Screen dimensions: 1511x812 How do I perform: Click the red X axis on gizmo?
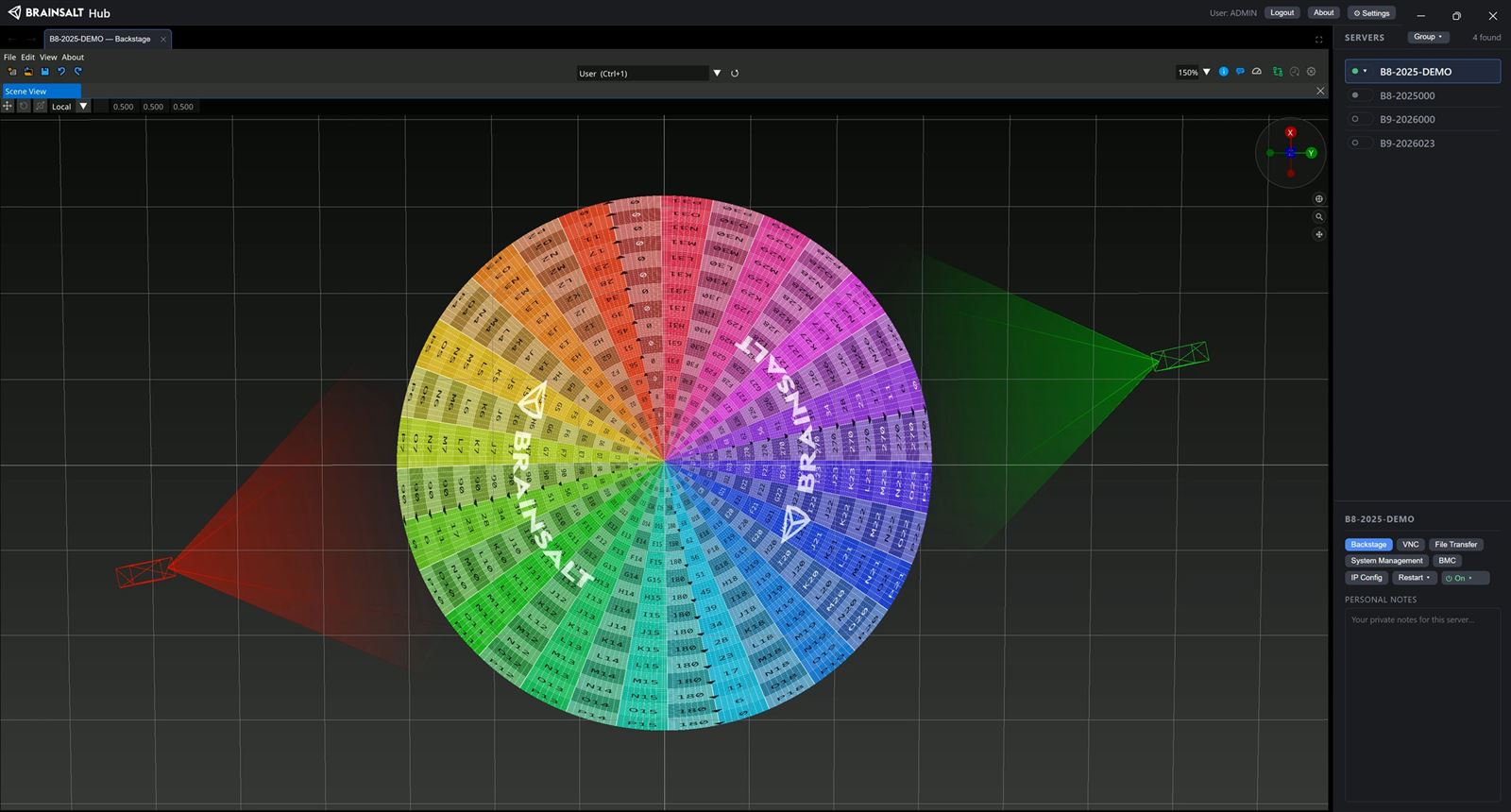click(x=1290, y=132)
